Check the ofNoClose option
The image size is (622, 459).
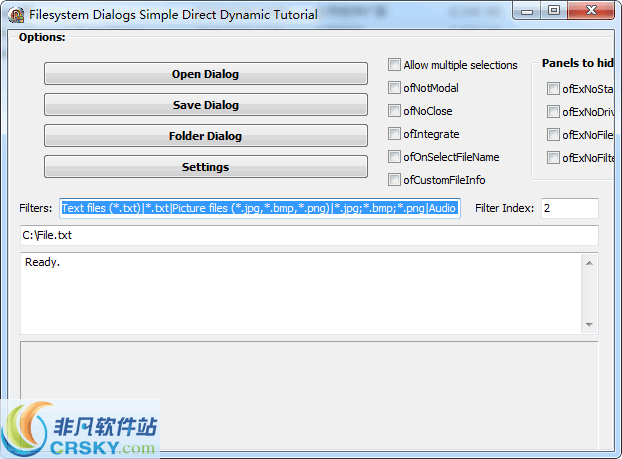394,111
